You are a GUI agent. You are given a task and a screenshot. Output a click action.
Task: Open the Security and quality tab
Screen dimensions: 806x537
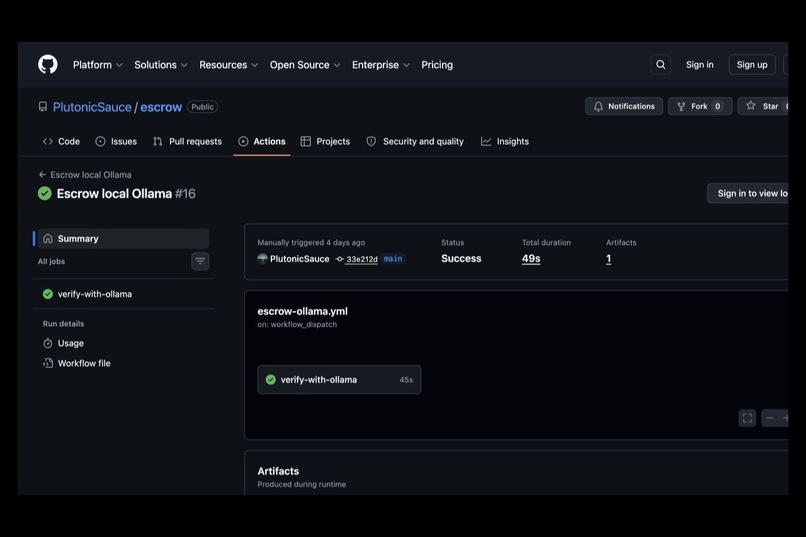pos(415,141)
